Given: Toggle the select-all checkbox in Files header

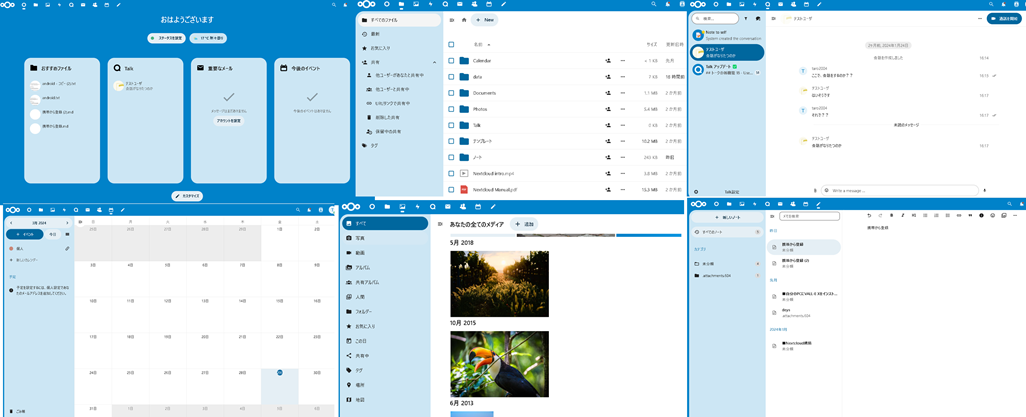Looking at the screenshot, I should point(451,44).
